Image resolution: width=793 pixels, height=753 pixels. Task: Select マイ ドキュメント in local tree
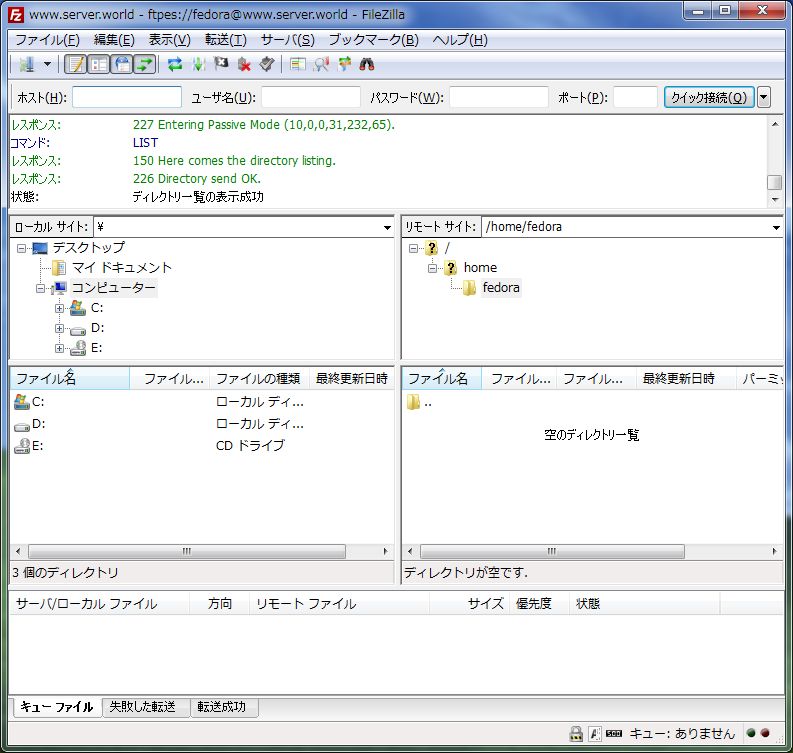122,268
